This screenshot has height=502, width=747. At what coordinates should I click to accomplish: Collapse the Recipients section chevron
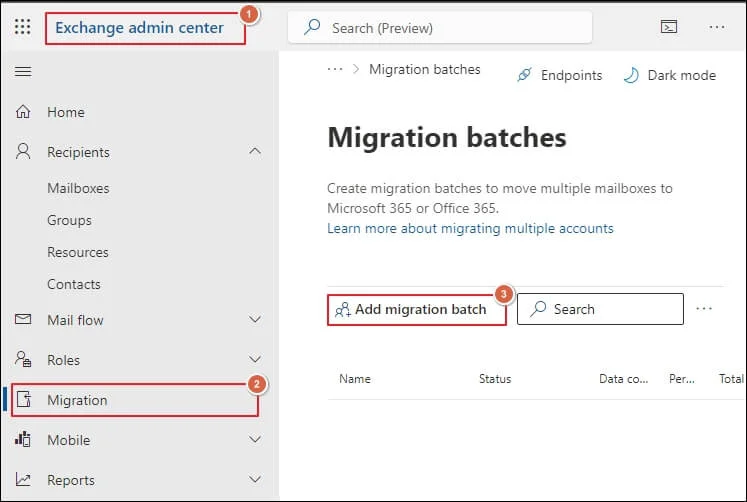(x=255, y=151)
